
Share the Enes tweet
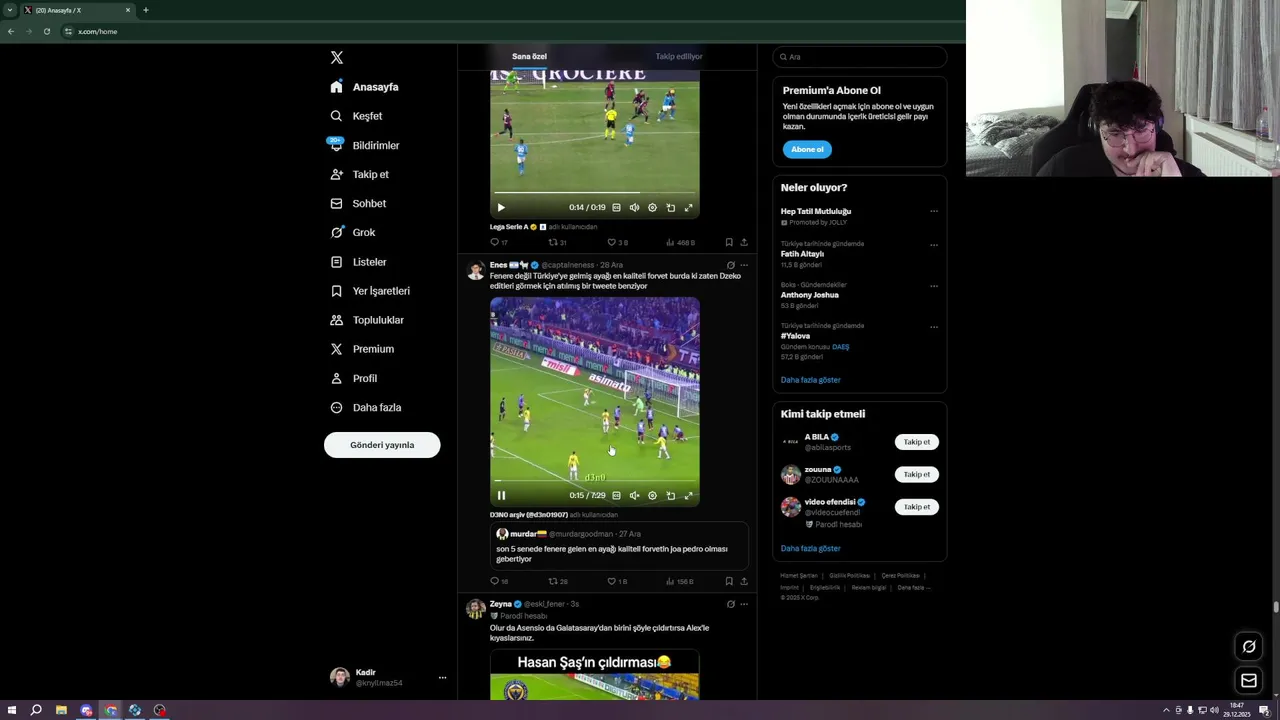(x=744, y=581)
